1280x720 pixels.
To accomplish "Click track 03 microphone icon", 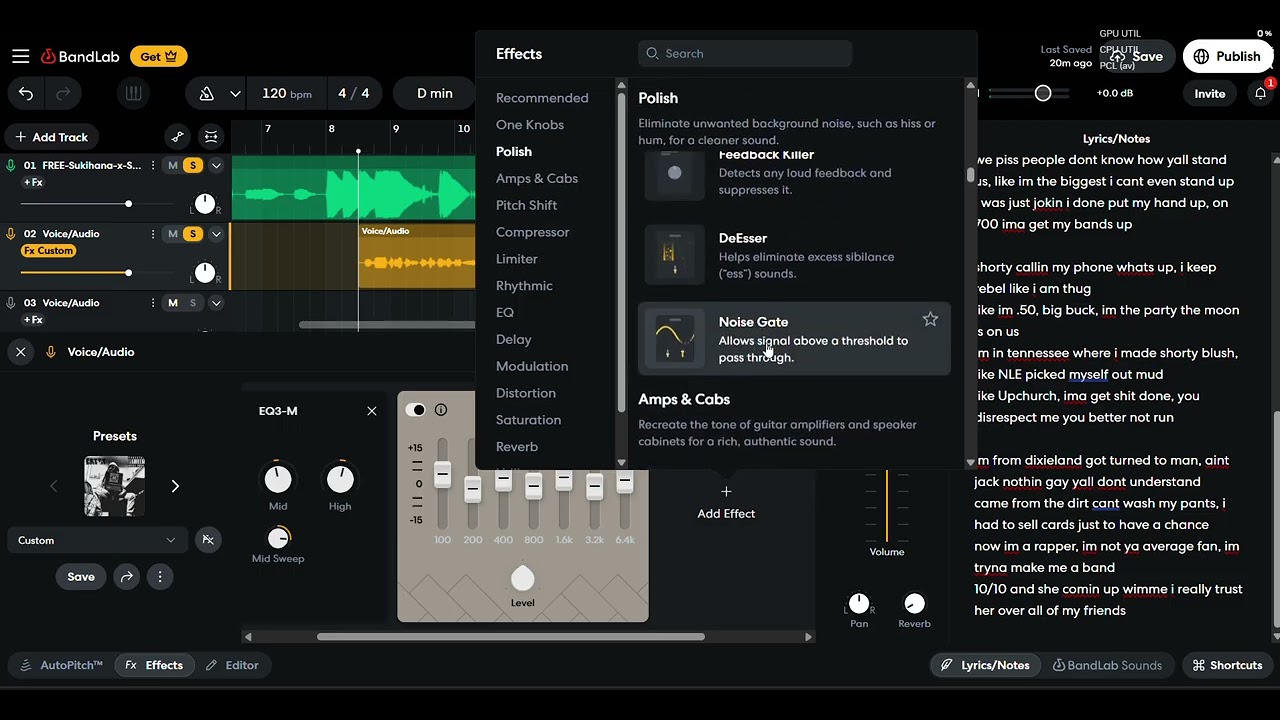I will [11, 303].
